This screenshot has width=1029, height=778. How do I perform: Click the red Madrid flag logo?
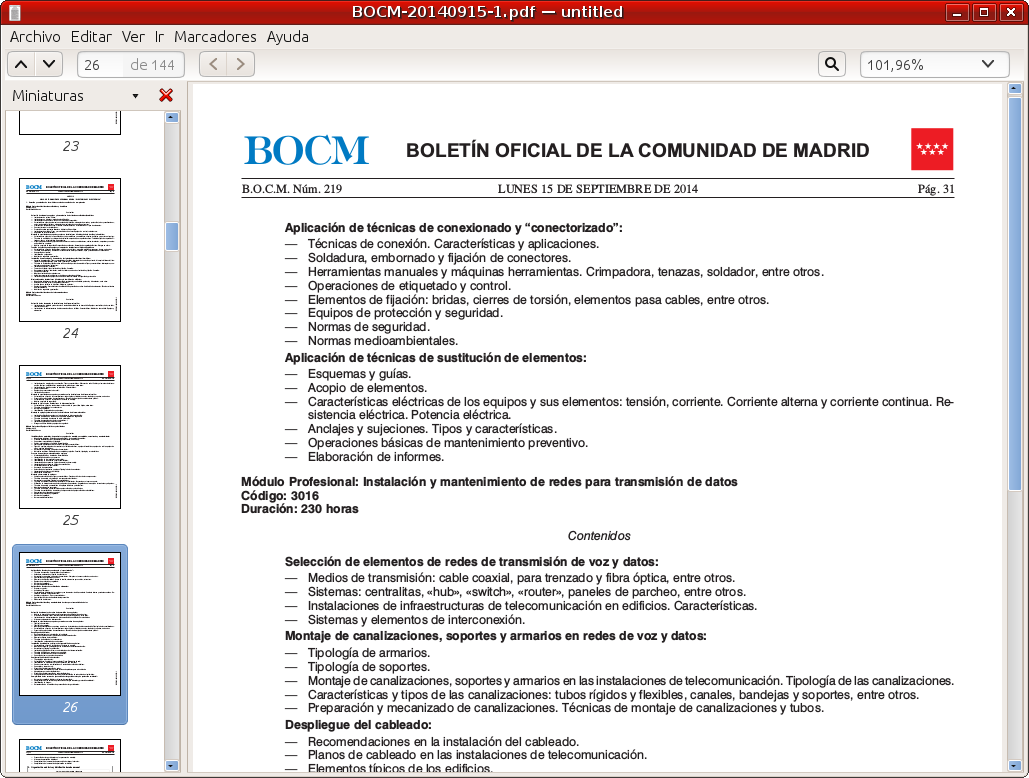click(931, 149)
